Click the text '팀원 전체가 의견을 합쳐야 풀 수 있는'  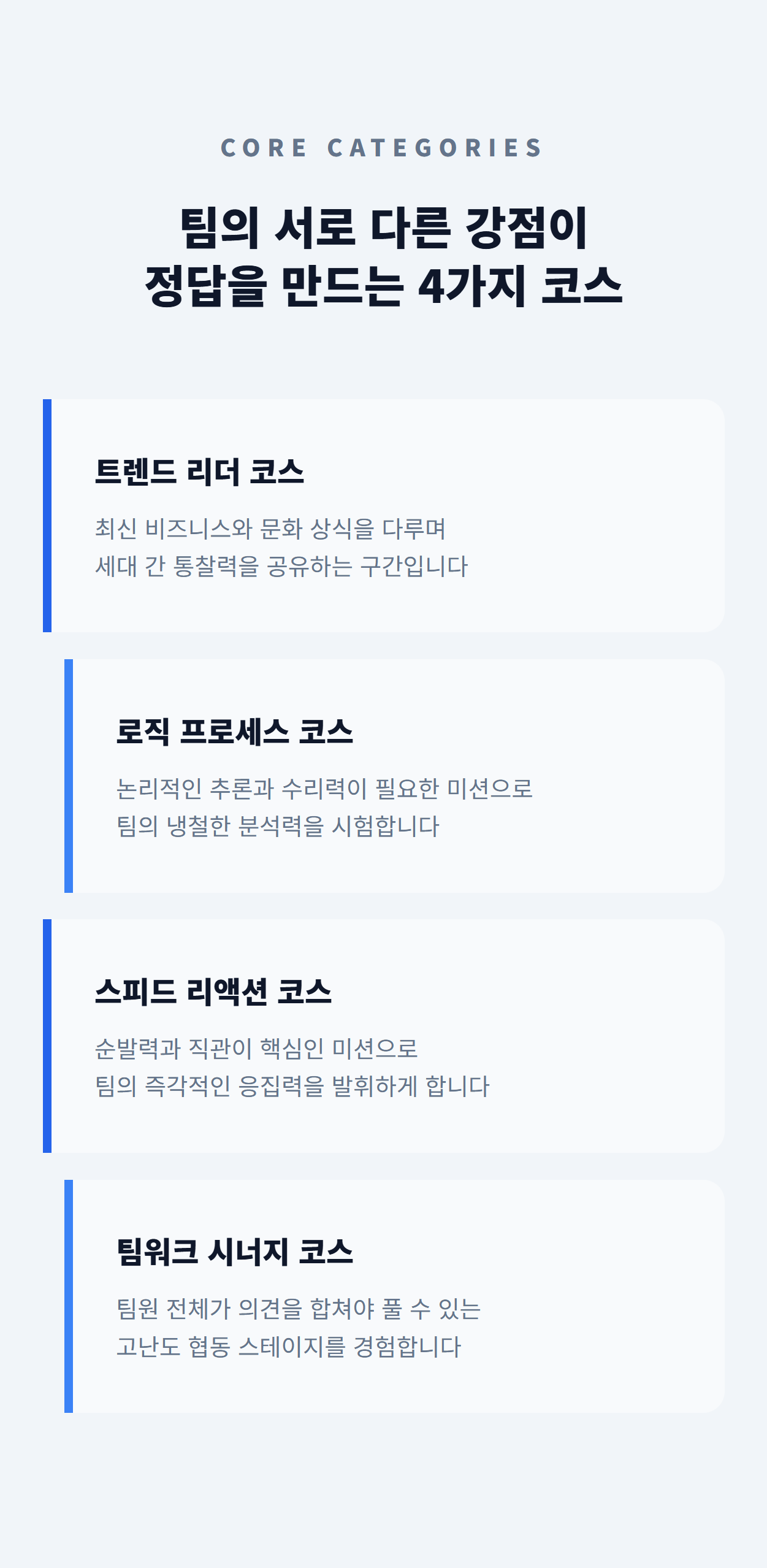299,1309
